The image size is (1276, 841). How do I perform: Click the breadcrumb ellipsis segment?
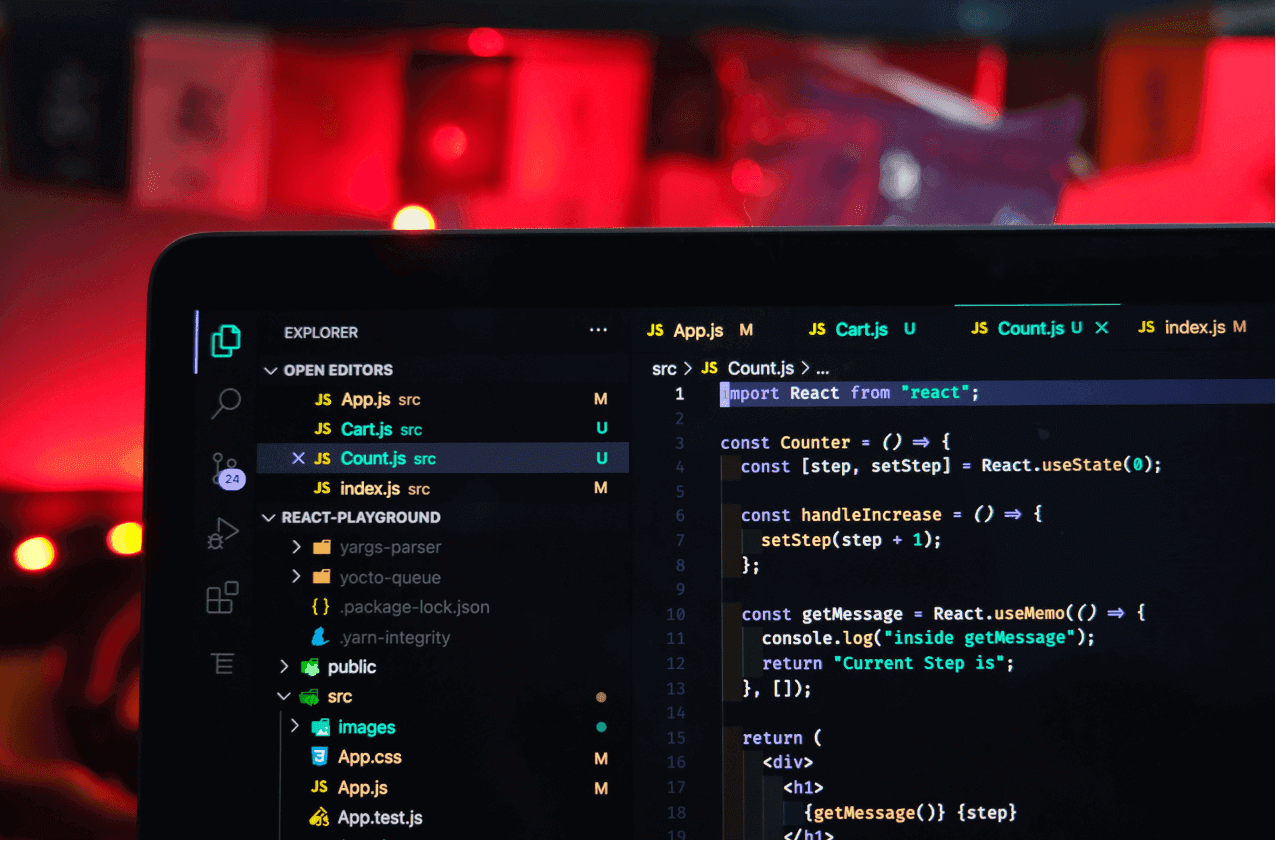[823, 369]
